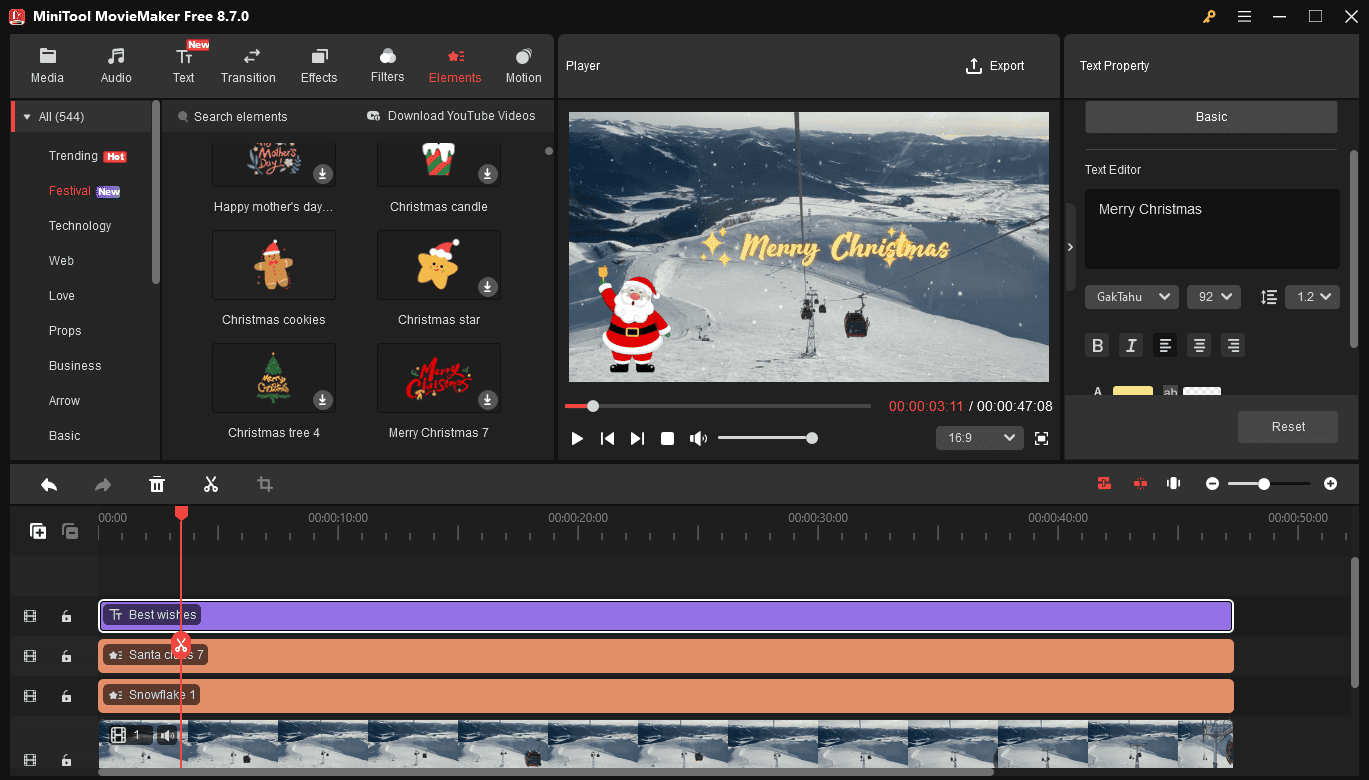The width and height of the screenshot is (1369, 780).
Task: Delete selected clip with trash icon
Action: (157, 484)
